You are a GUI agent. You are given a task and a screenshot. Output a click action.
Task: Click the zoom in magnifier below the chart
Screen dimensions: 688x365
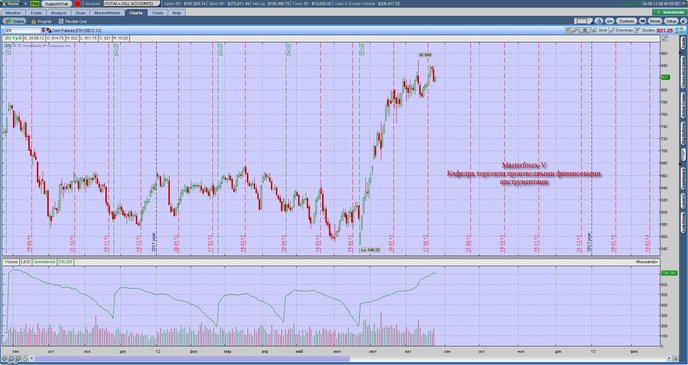click(12, 359)
